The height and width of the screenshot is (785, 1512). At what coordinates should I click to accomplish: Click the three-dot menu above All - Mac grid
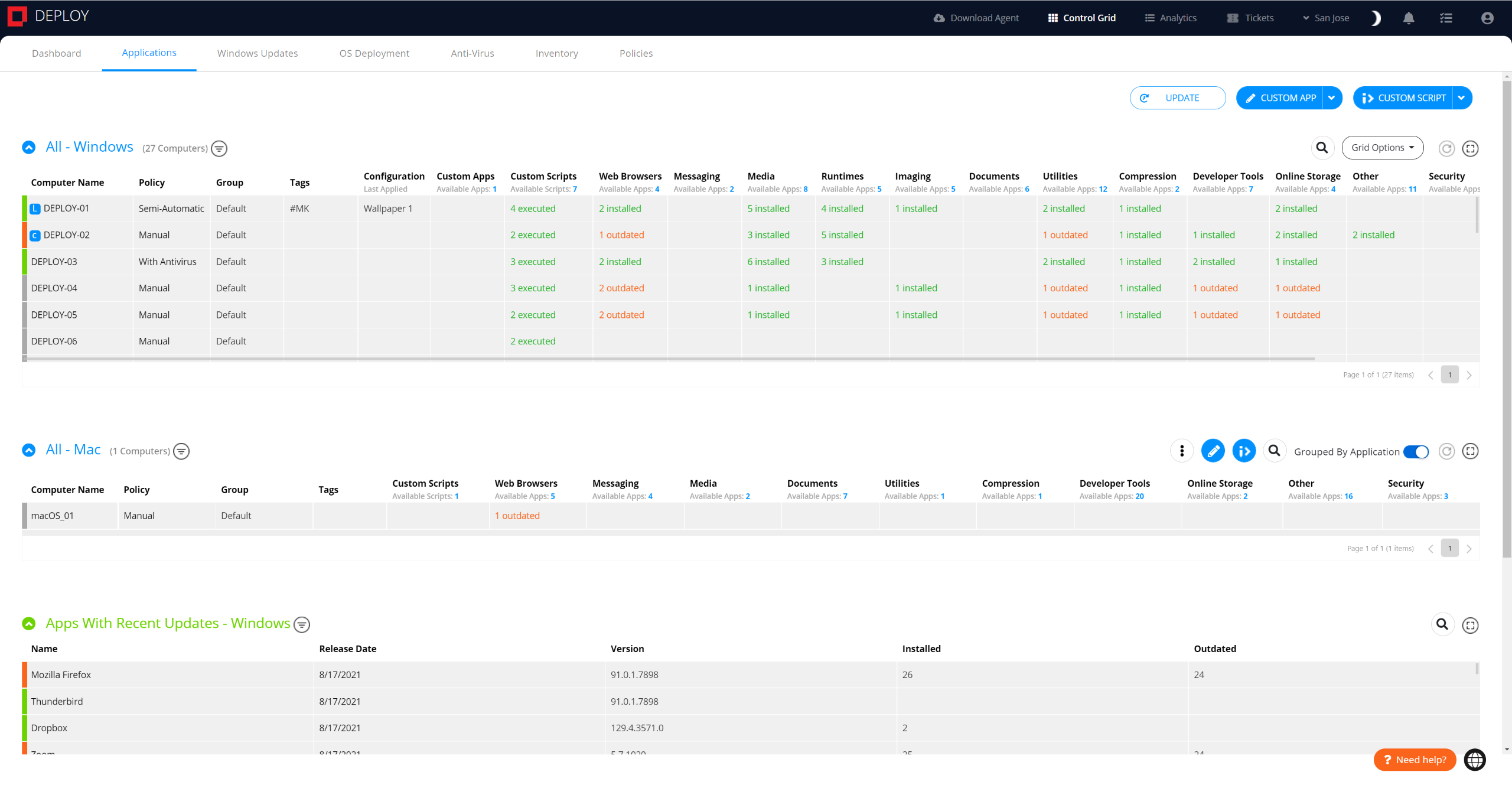pyautogui.click(x=1182, y=451)
